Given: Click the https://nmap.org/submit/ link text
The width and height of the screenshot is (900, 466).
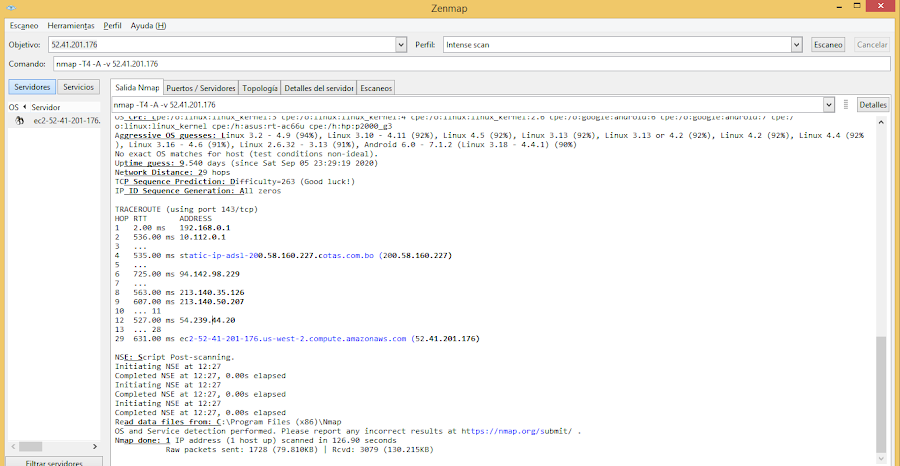Looking at the screenshot, I should click(517, 431).
